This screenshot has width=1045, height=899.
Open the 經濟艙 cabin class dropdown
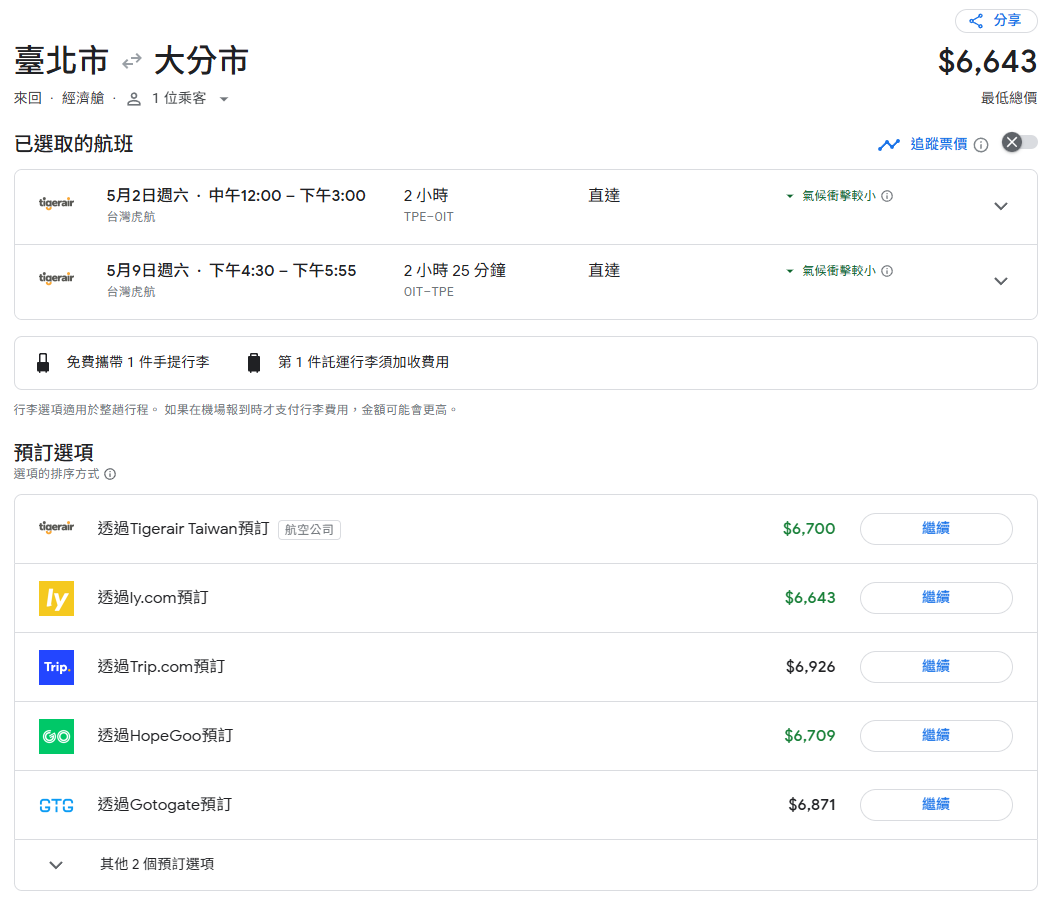[x=82, y=98]
